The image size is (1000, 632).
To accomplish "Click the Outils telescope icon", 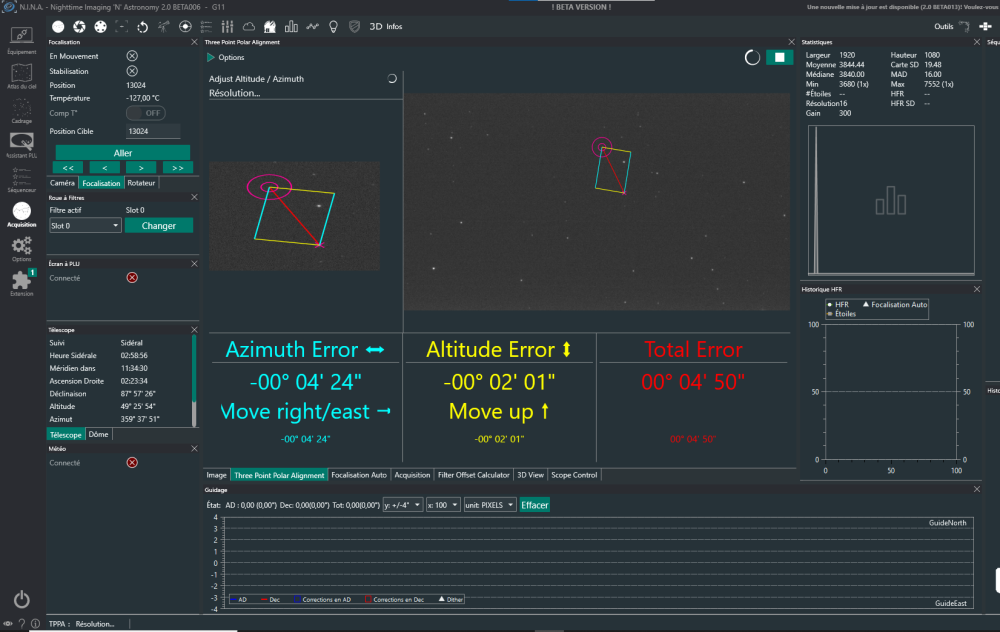I will tap(964, 27).
